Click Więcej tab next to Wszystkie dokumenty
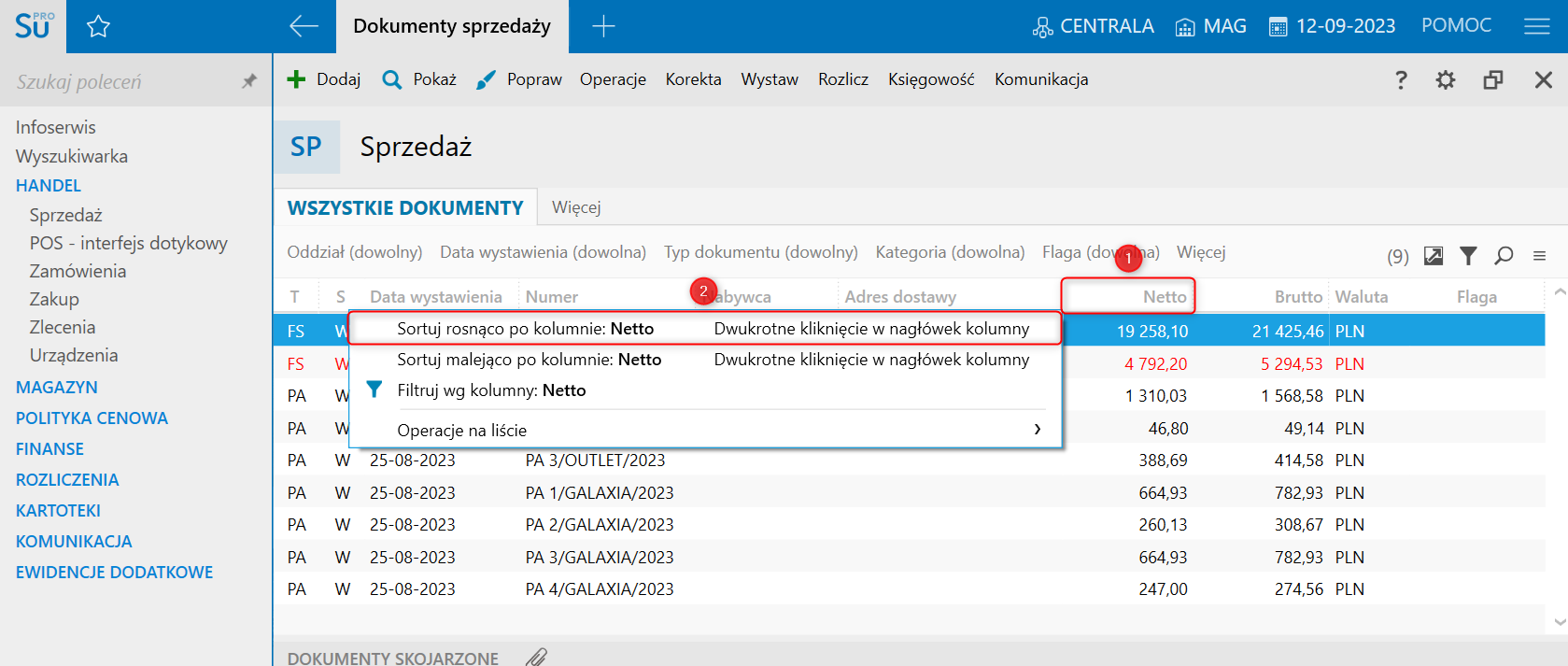1568x666 pixels. pos(576,207)
